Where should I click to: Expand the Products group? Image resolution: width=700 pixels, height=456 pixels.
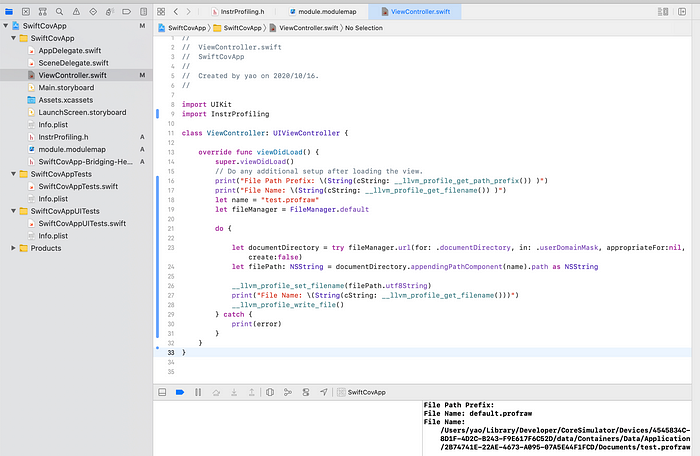point(13,248)
